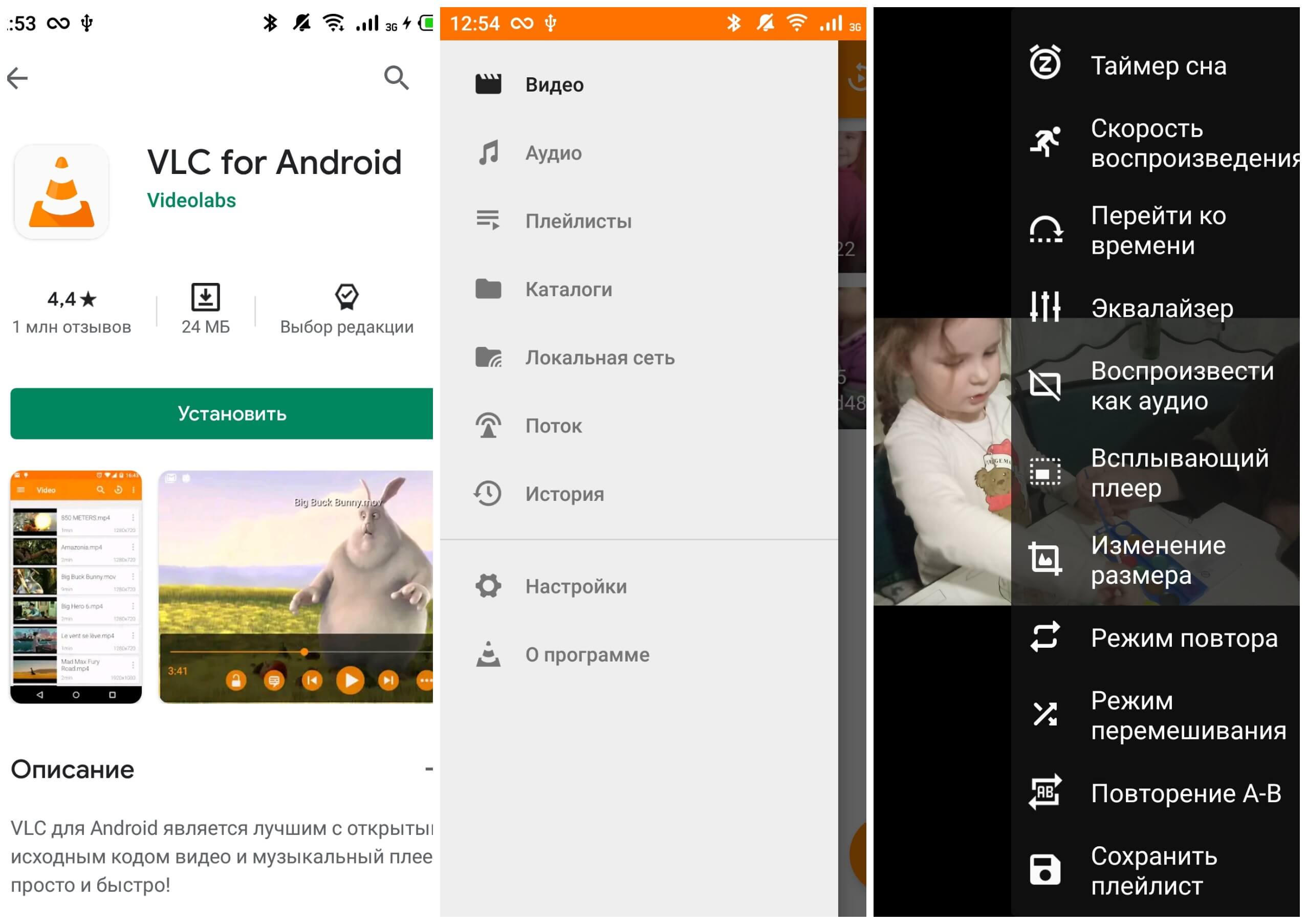Tap the small cone О программе icon
Image resolution: width=1307 pixels, height=924 pixels.
pos(488,654)
